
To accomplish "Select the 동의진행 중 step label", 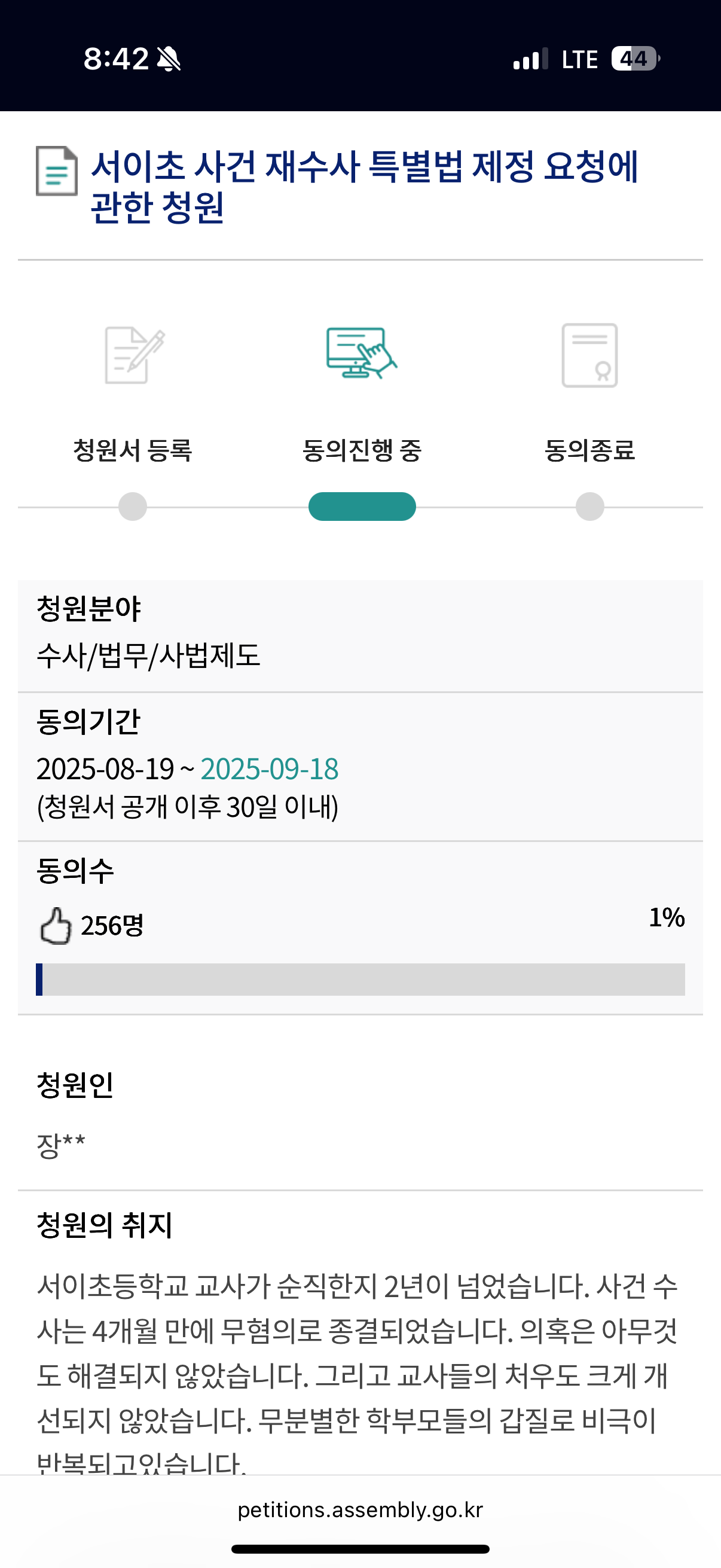I will (x=362, y=451).
